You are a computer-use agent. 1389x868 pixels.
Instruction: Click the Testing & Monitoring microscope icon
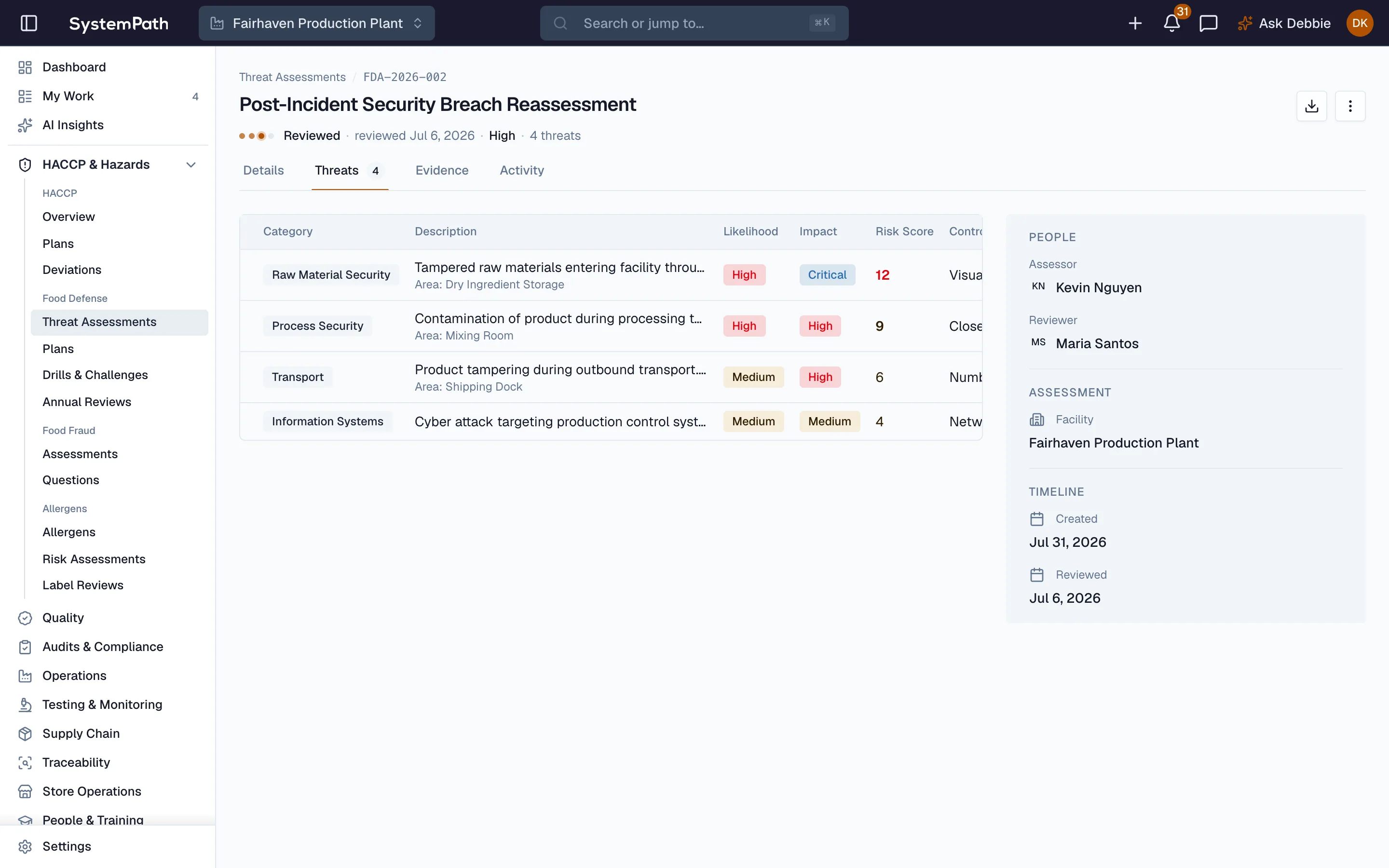[25, 705]
